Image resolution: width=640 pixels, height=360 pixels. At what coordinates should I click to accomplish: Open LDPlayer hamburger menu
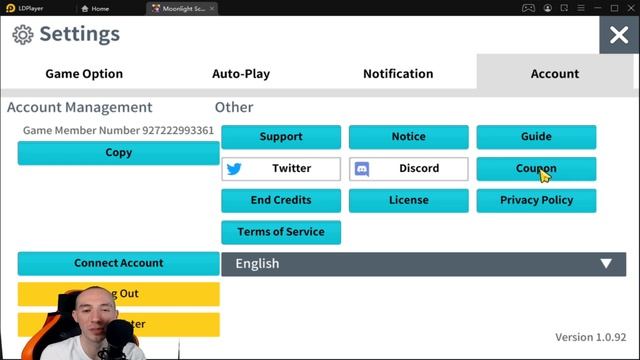tap(581, 8)
